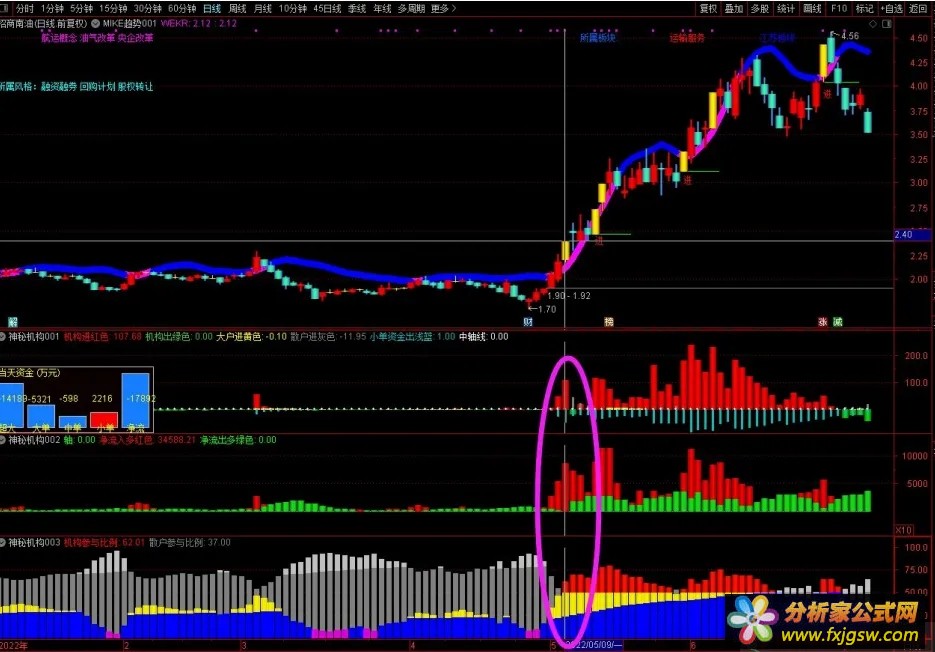
Task: Click the 所属板块 label
Action: click(x=597, y=38)
